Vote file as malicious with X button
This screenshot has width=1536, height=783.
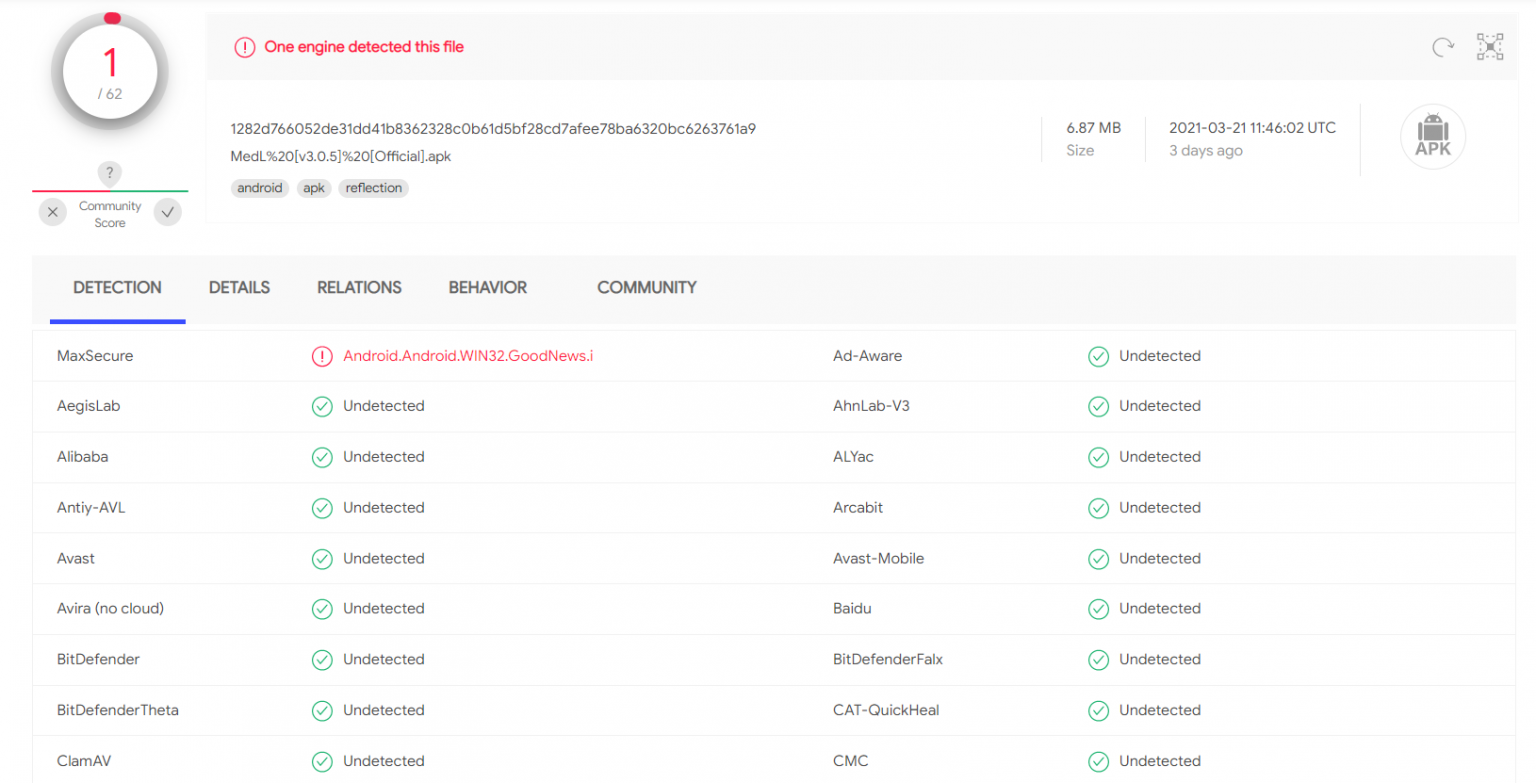click(53, 212)
